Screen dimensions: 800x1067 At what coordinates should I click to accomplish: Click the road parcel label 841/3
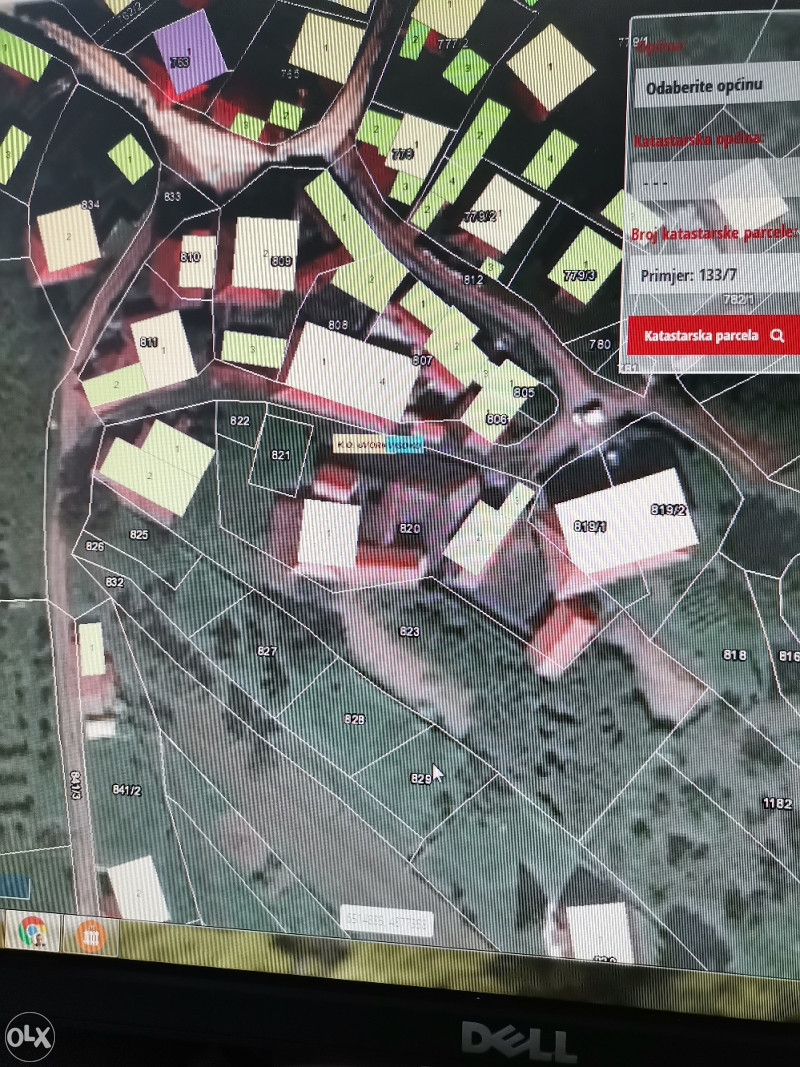point(76,785)
